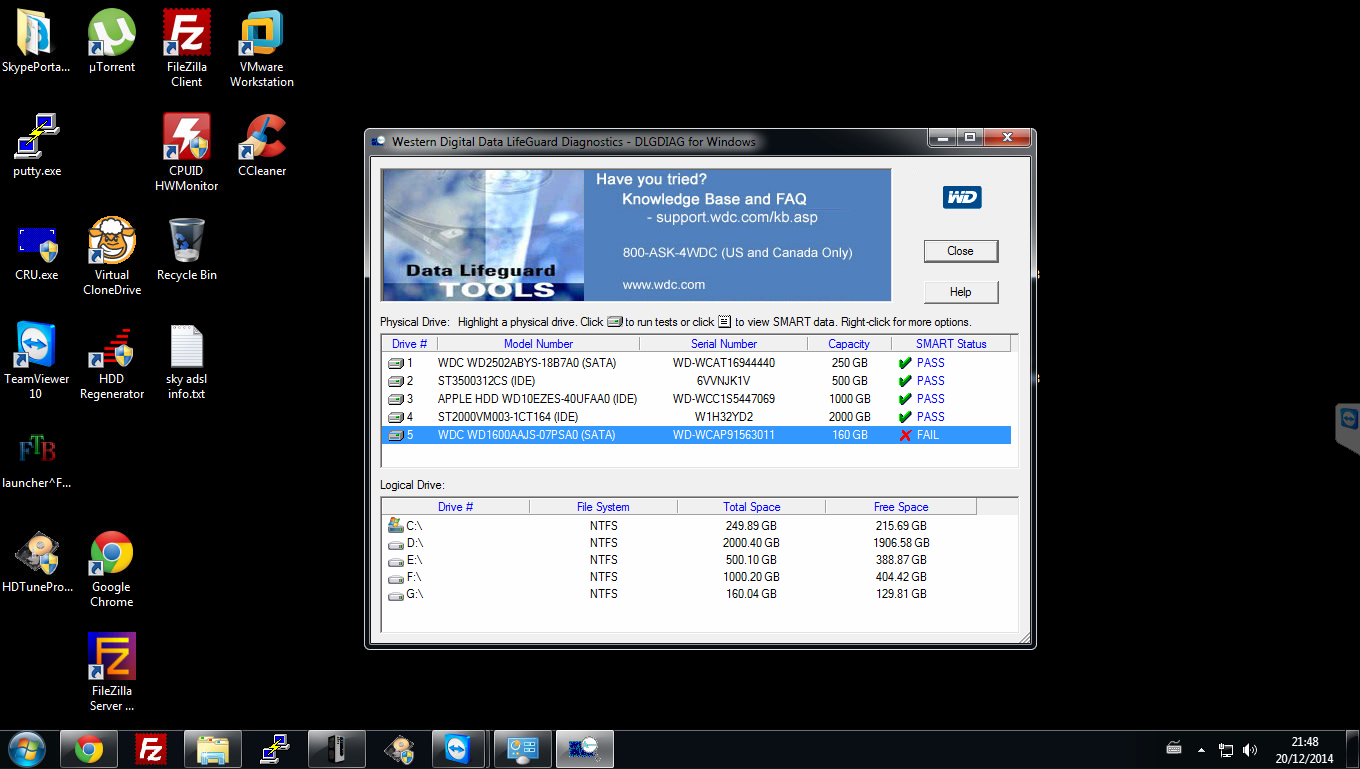Sort physical drives by Model Number header
The image size is (1360, 769).
[x=538, y=344]
